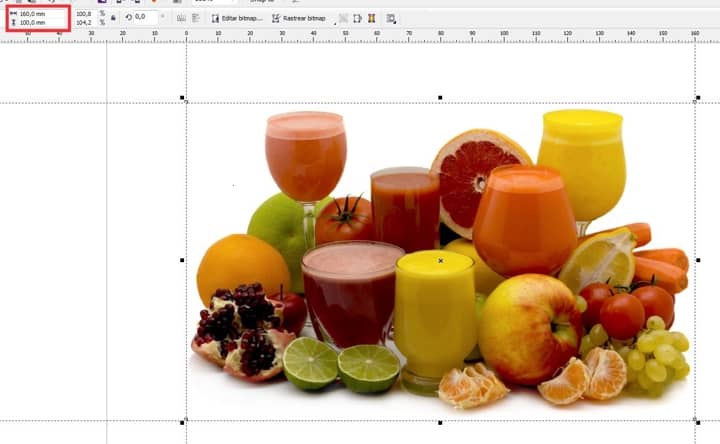
Task: Click the mirror horizontally icon
Action: coord(180,18)
